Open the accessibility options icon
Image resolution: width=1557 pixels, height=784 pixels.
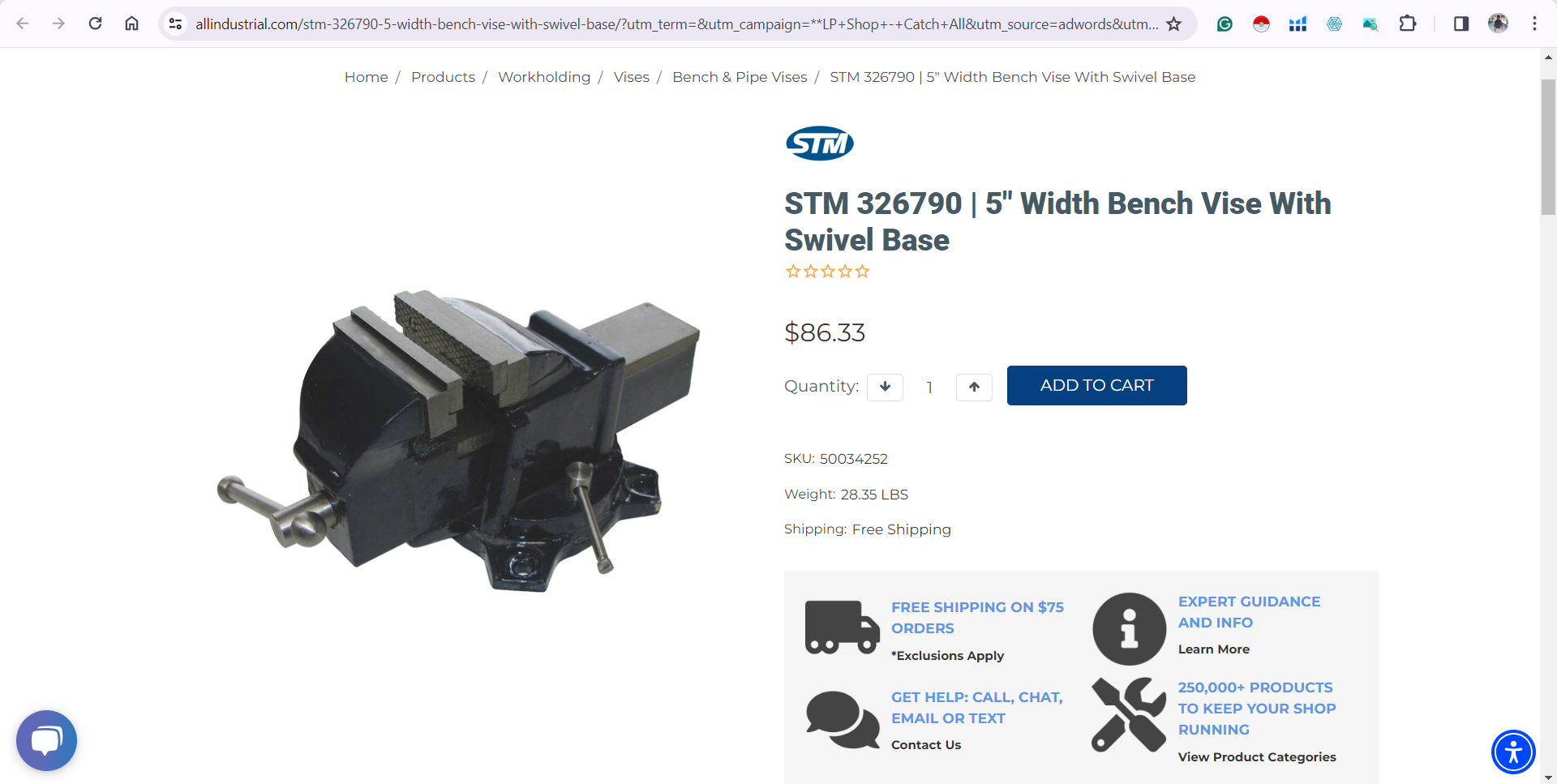pos(1513,752)
